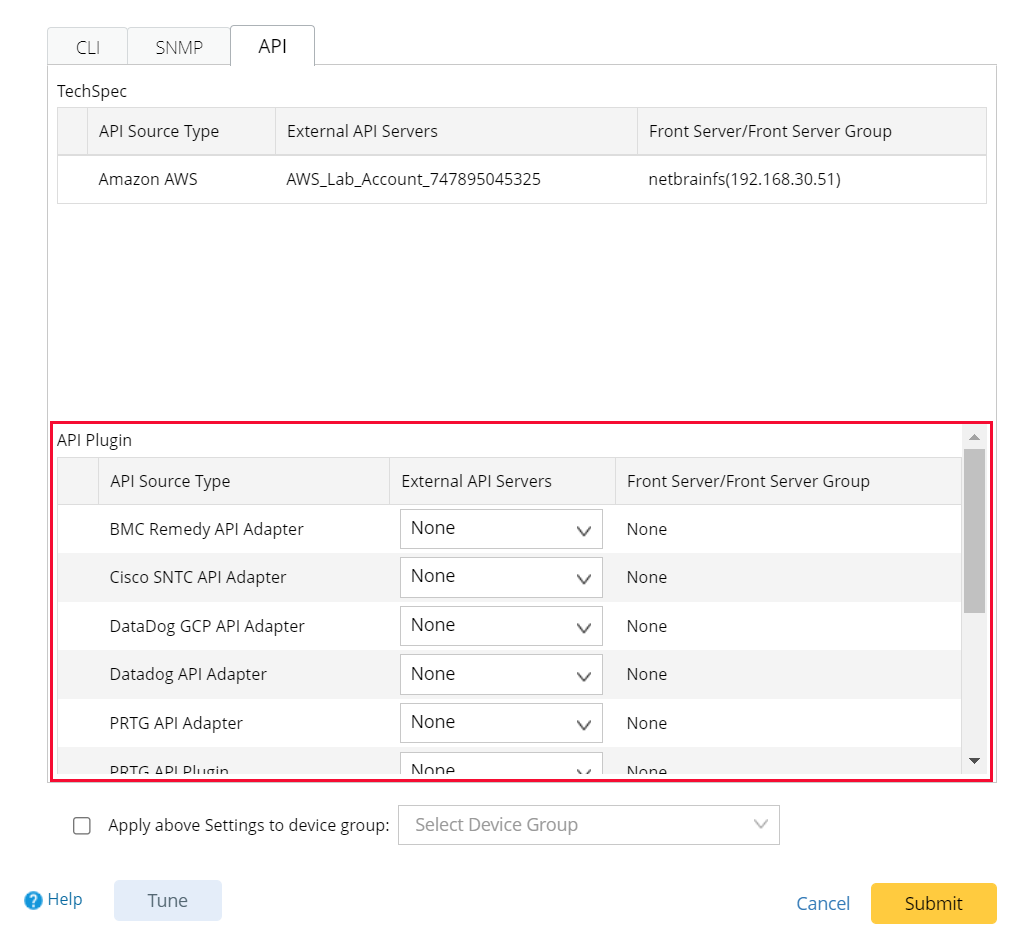
Task: Open the Cisco SNTC API Adapter dropdown
Action: pos(500,577)
